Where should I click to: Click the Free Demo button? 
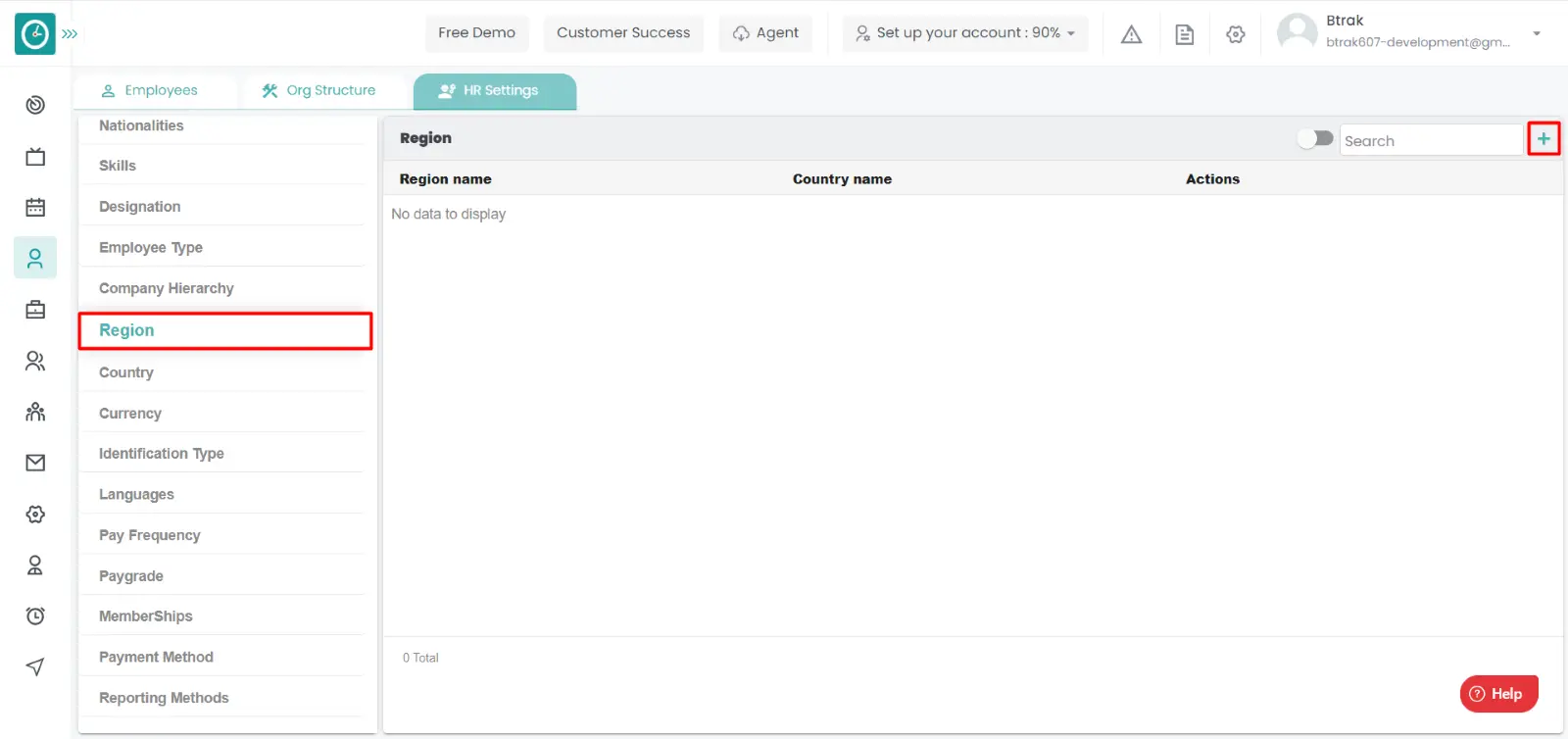(476, 32)
